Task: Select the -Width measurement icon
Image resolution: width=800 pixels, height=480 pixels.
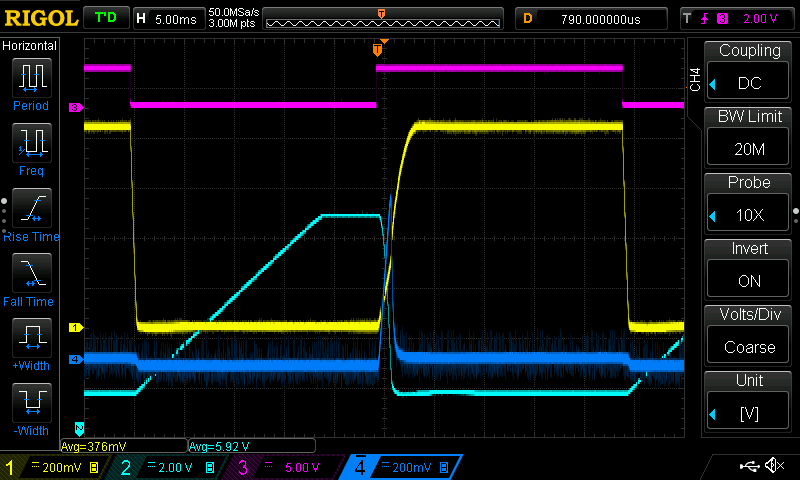Action: tap(30, 403)
